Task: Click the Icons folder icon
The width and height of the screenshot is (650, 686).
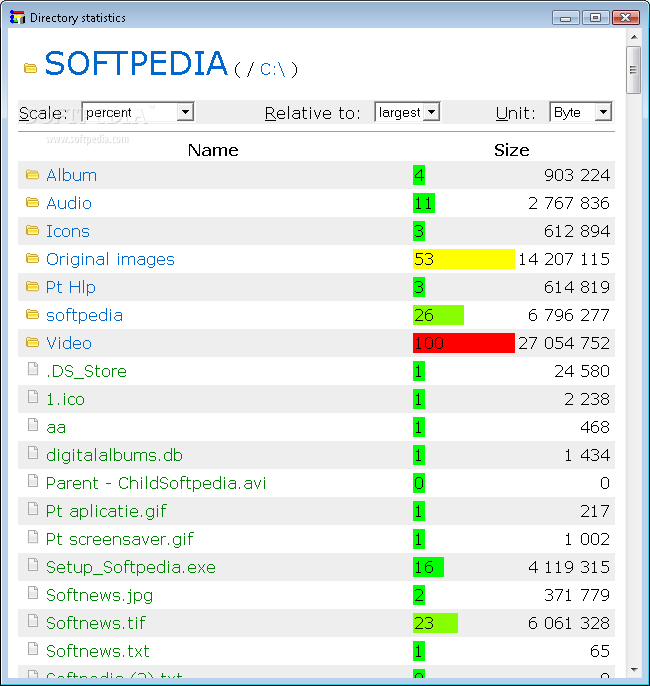Action: pos(32,231)
